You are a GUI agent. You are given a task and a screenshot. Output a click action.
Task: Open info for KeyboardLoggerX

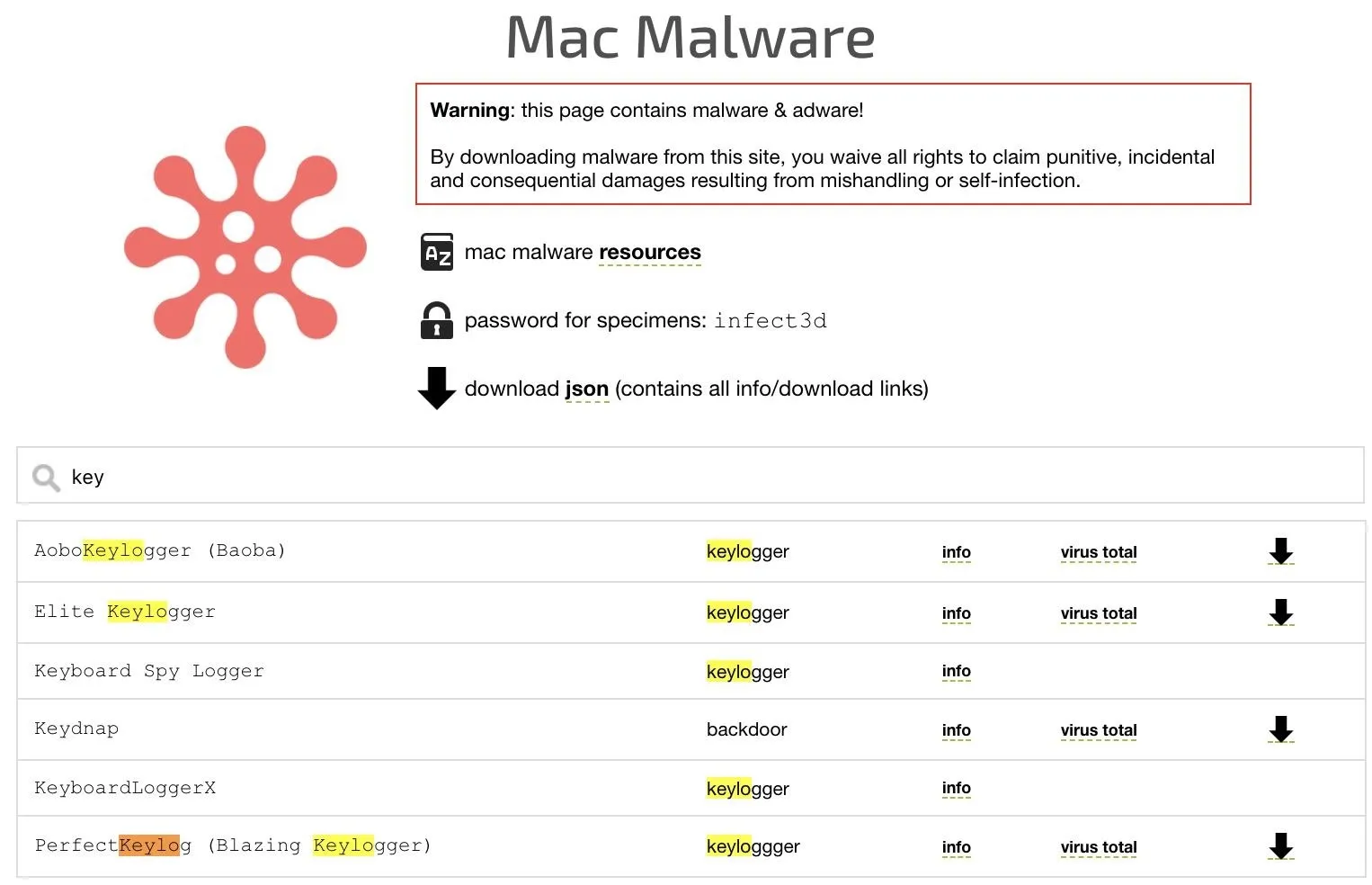[x=956, y=788]
